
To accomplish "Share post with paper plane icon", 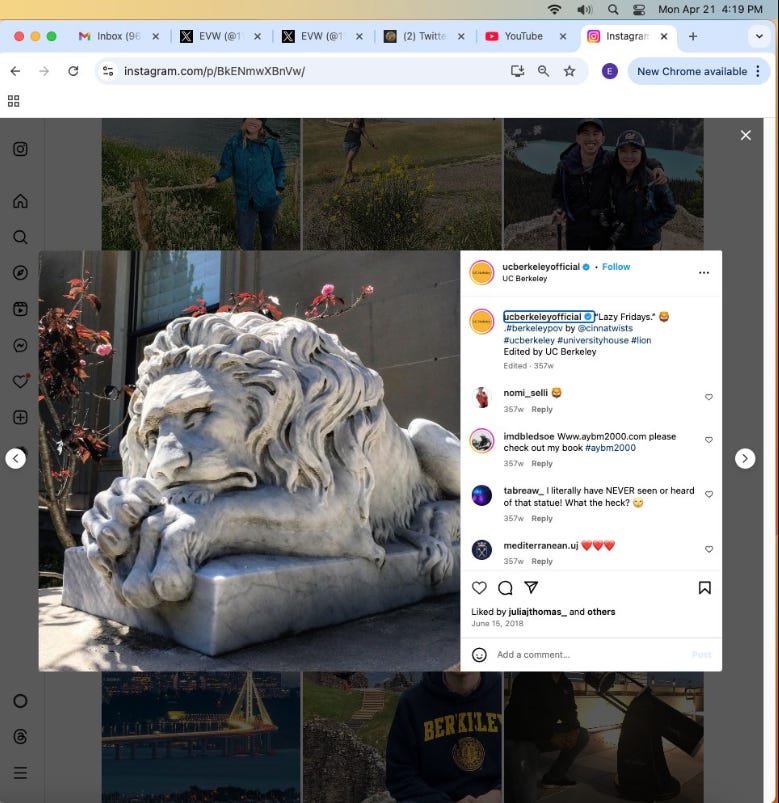I will click(531, 587).
